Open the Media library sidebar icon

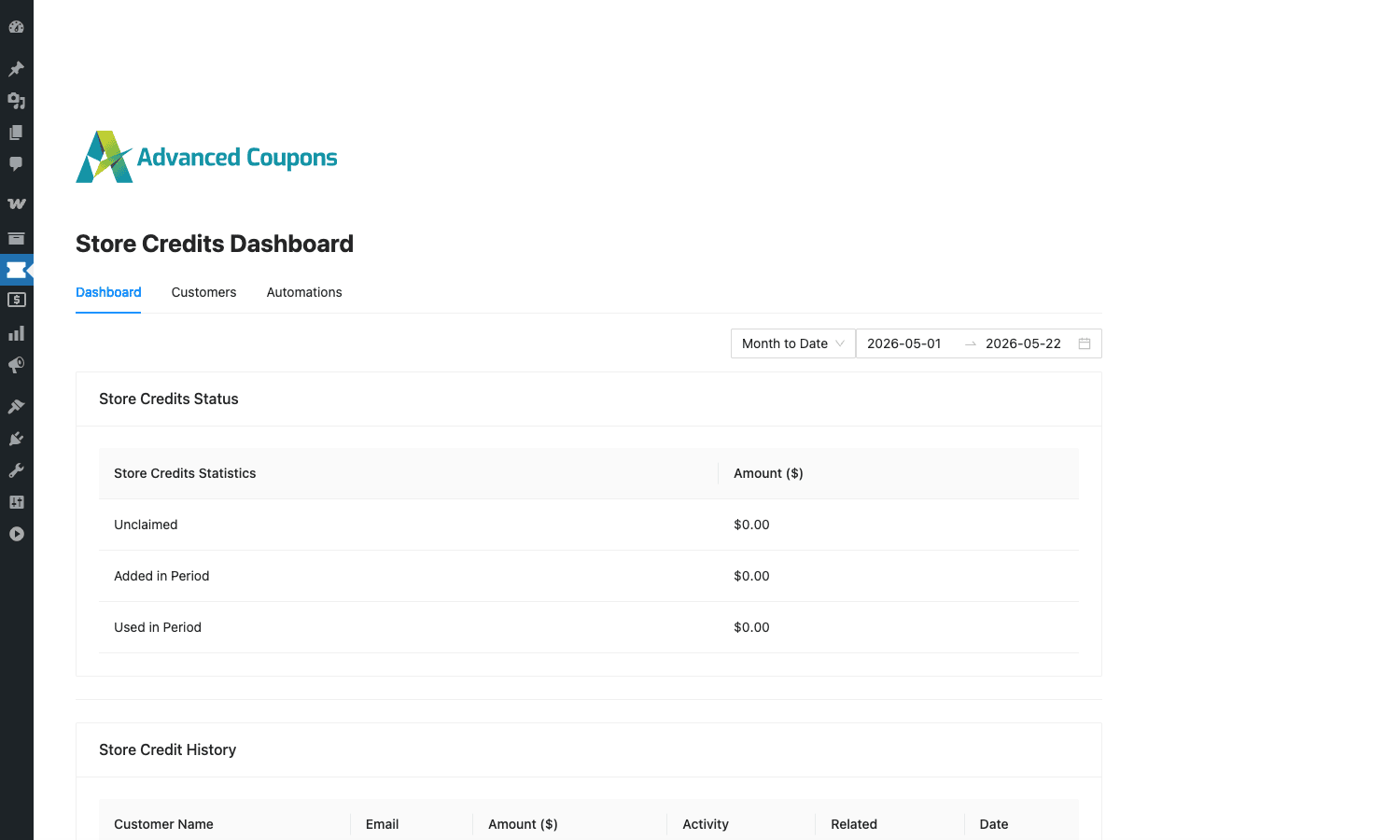[16, 101]
